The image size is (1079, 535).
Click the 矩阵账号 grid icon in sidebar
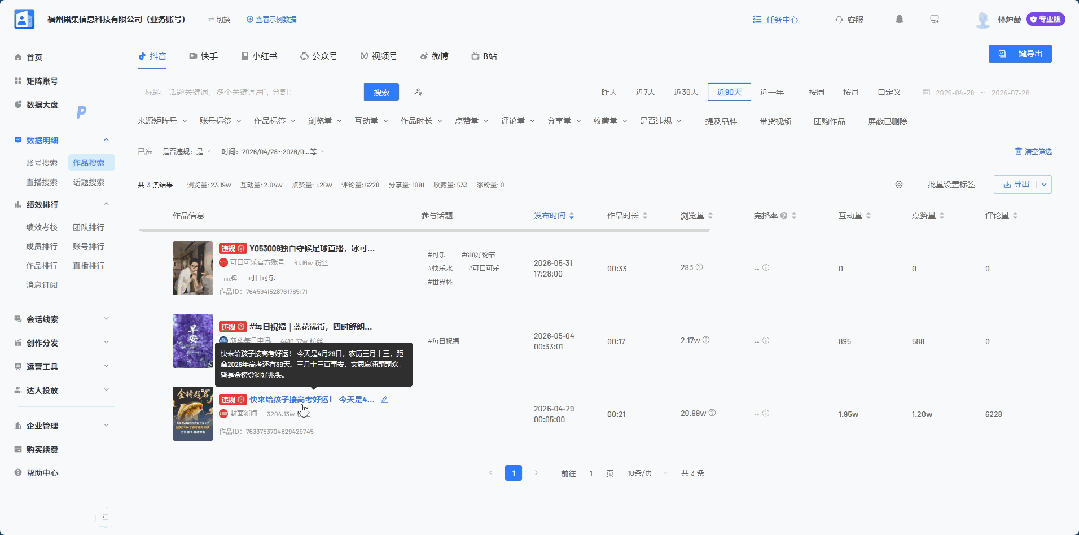18,81
